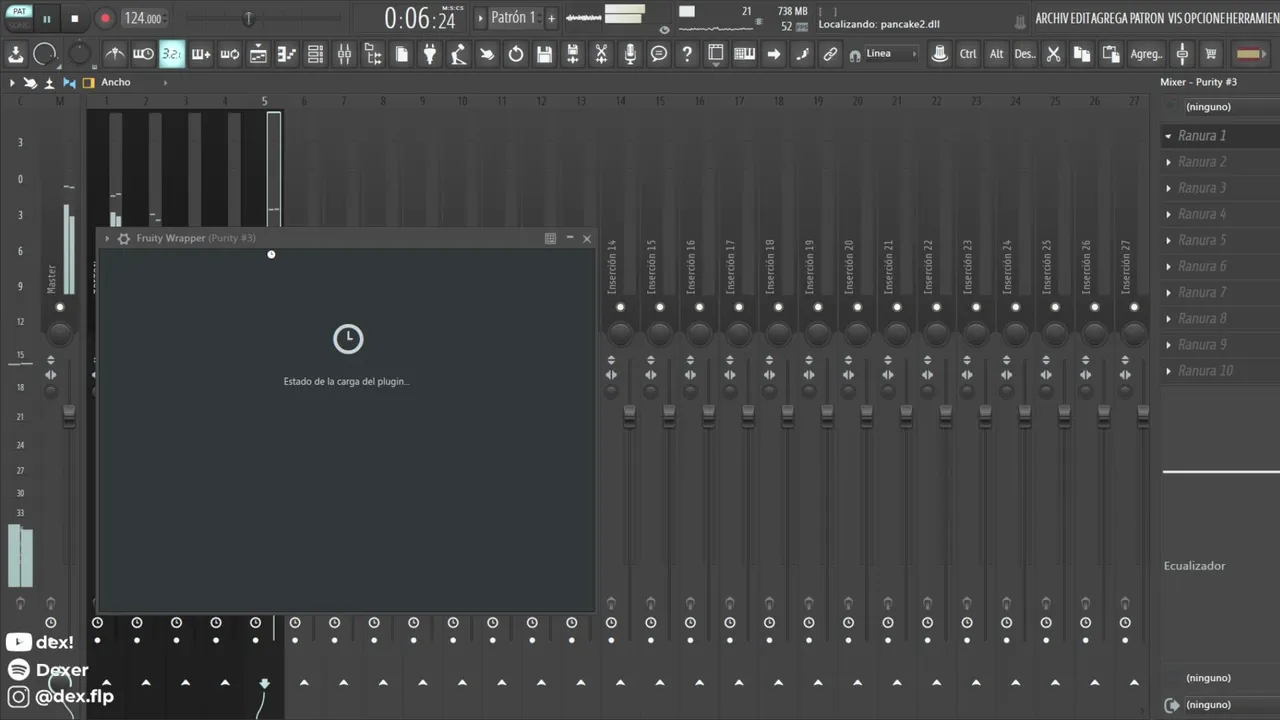This screenshot has height=720, width=1280.
Task: Click the flag language icon
Action: click(1249, 54)
